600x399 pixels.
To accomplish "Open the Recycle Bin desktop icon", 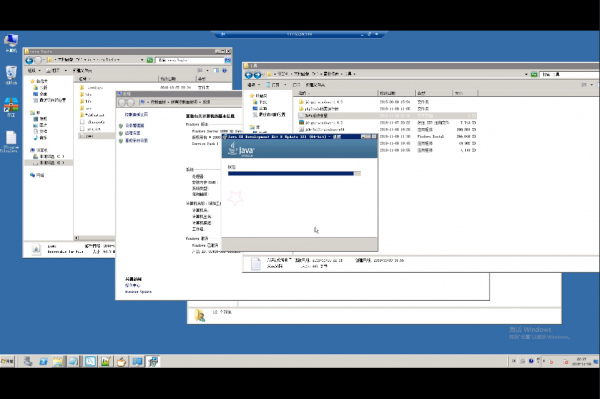I will tap(11, 75).
